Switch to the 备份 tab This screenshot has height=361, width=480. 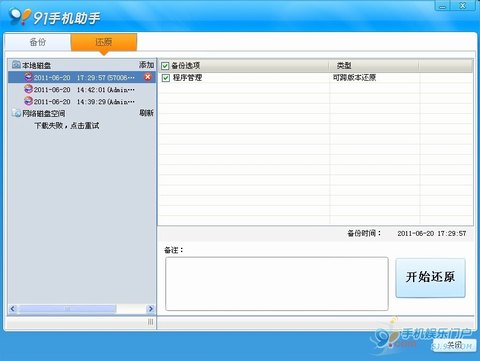coord(37,42)
